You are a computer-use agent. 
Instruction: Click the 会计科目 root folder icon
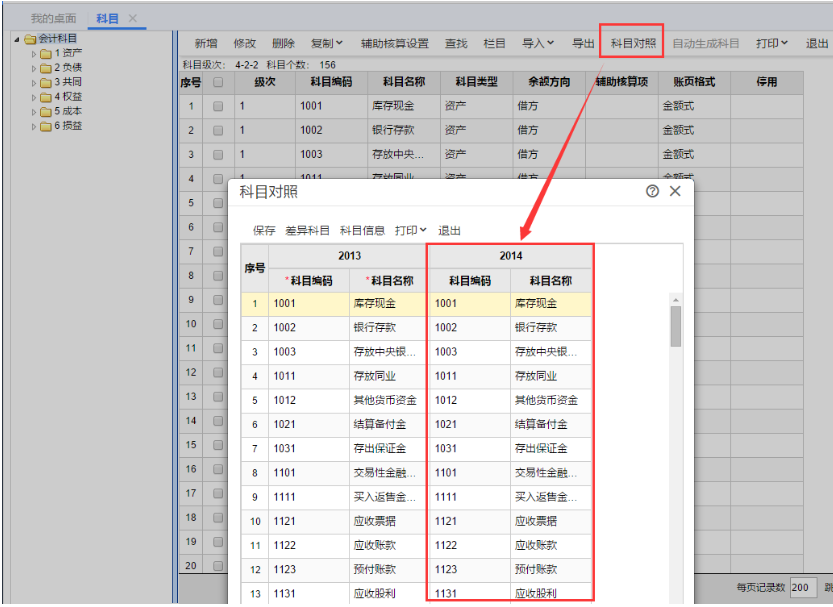click(x=30, y=39)
